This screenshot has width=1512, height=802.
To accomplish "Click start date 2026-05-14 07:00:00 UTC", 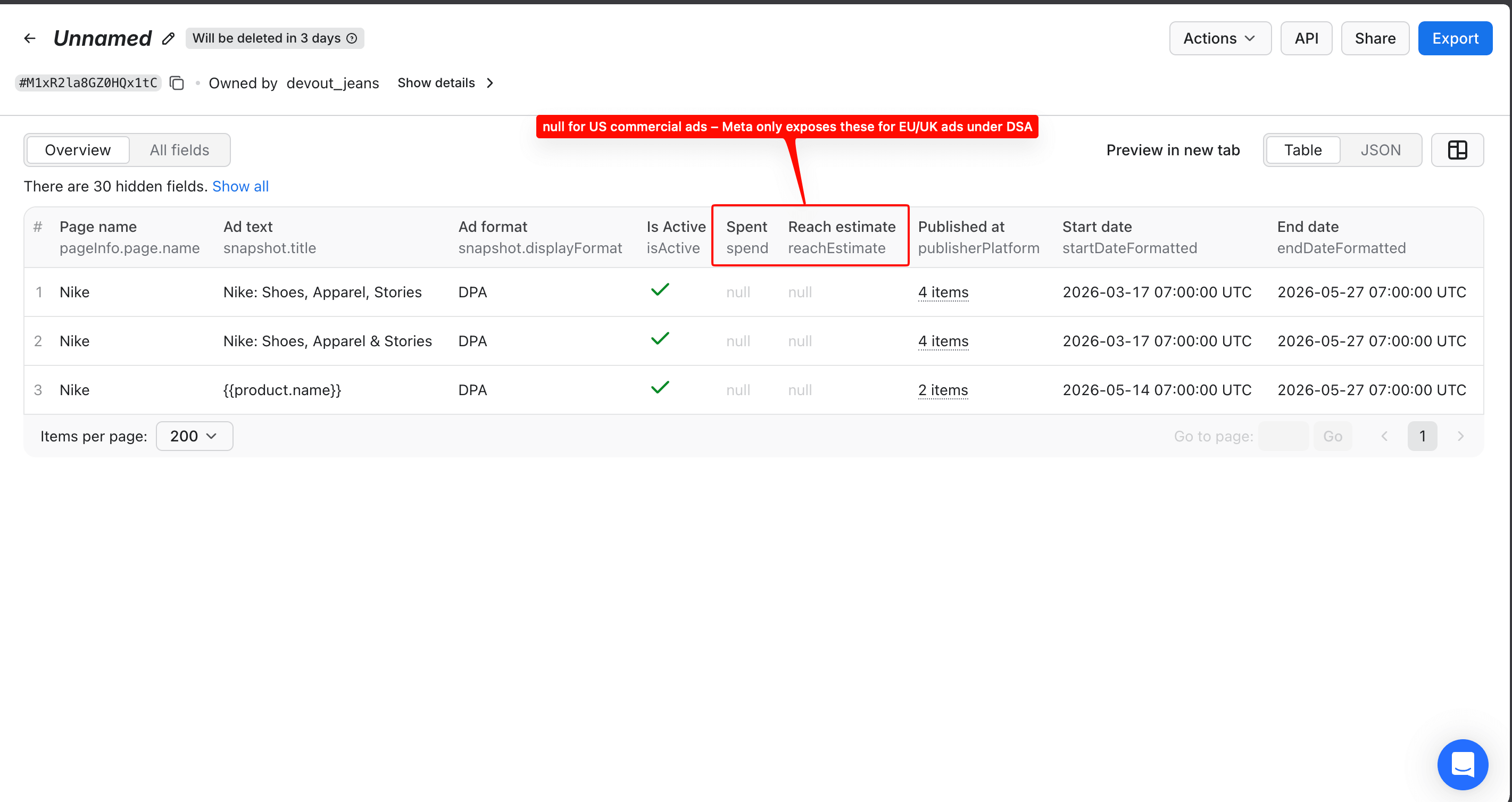I will point(1157,389).
